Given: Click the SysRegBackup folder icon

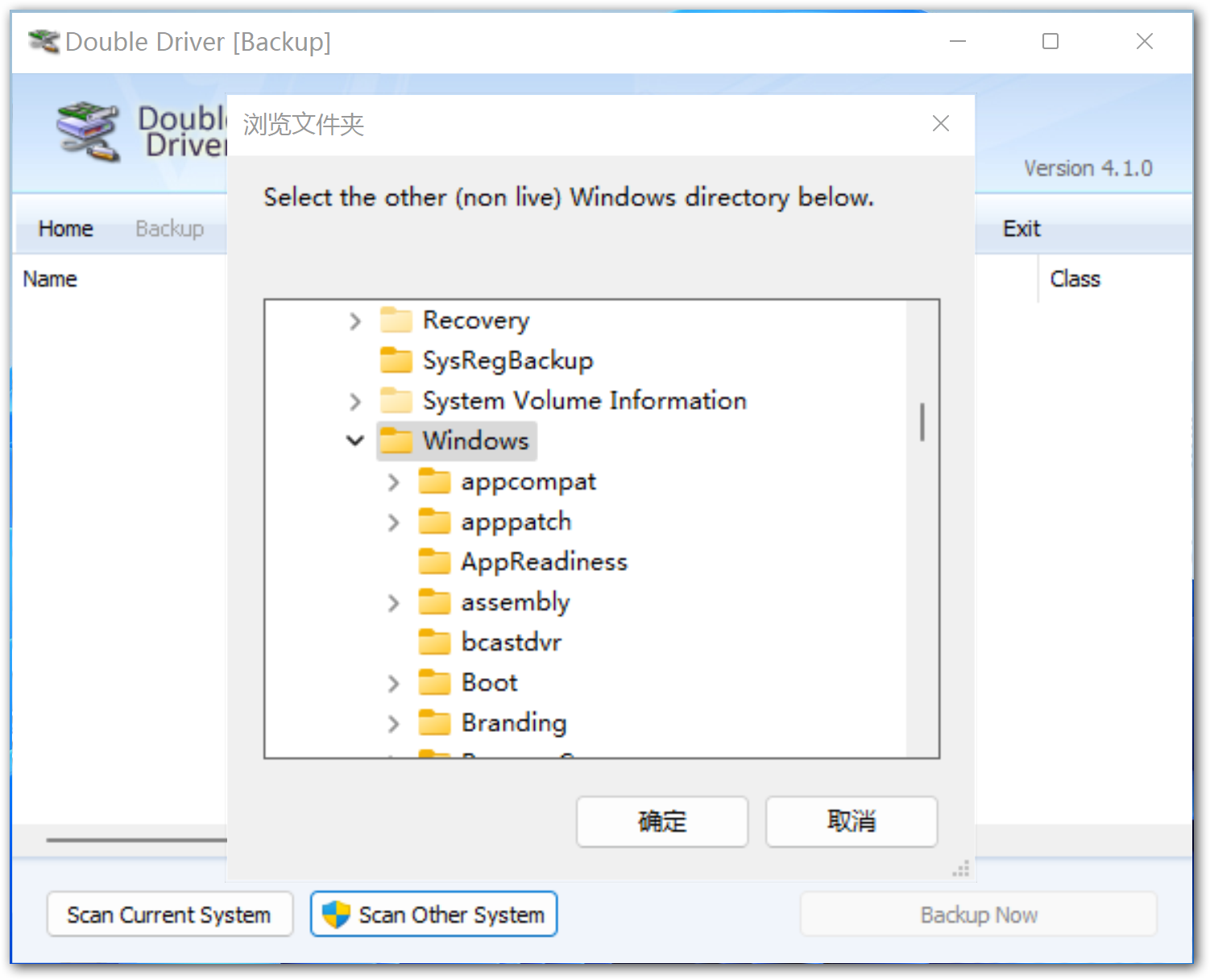Looking at the screenshot, I should pyautogui.click(x=396, y=360).
